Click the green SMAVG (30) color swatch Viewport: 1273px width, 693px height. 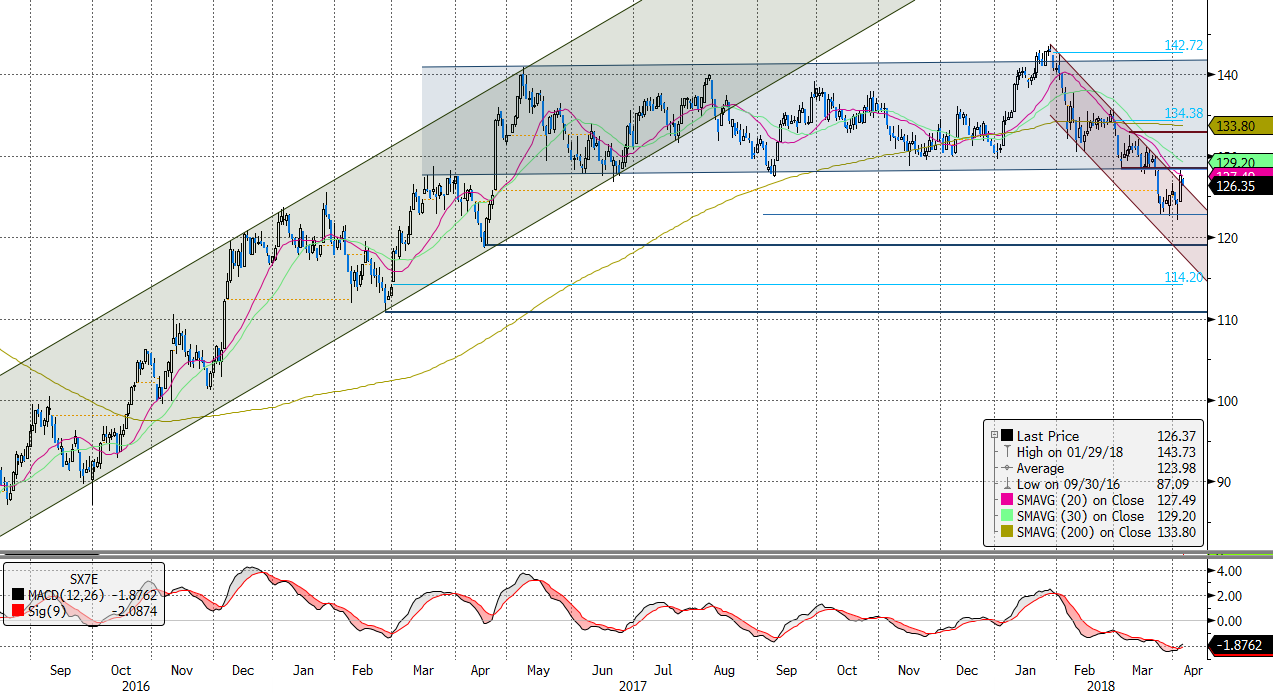[1006, 516]
